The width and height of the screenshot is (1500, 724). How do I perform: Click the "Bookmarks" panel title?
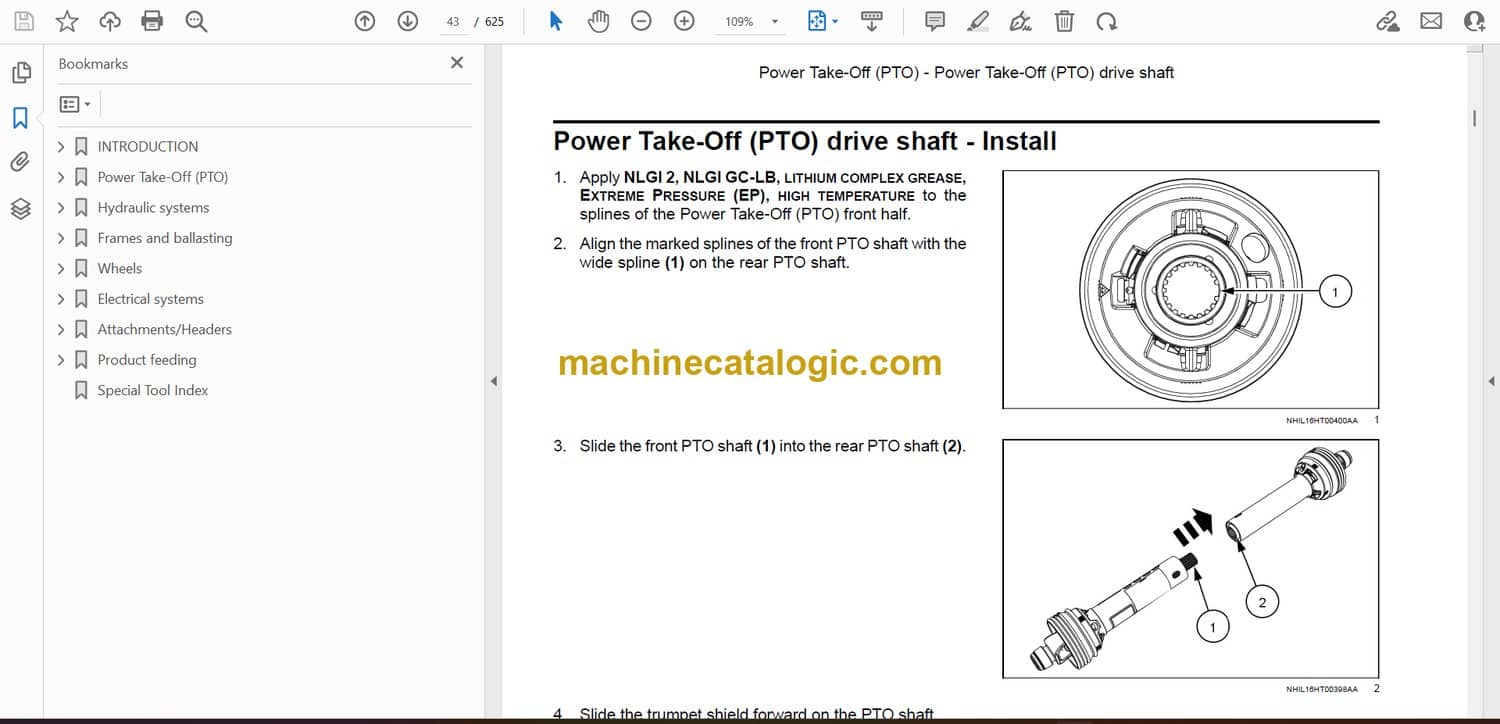coord(93,63)
